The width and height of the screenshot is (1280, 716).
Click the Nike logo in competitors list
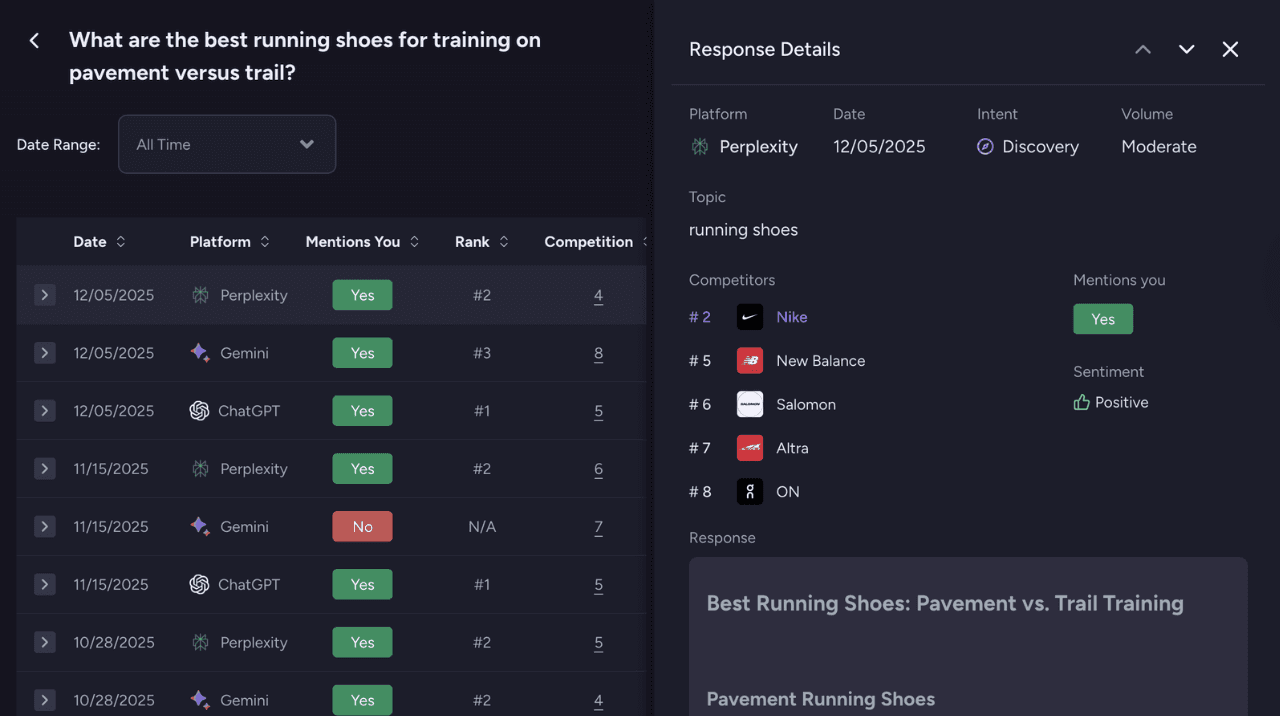750,317
